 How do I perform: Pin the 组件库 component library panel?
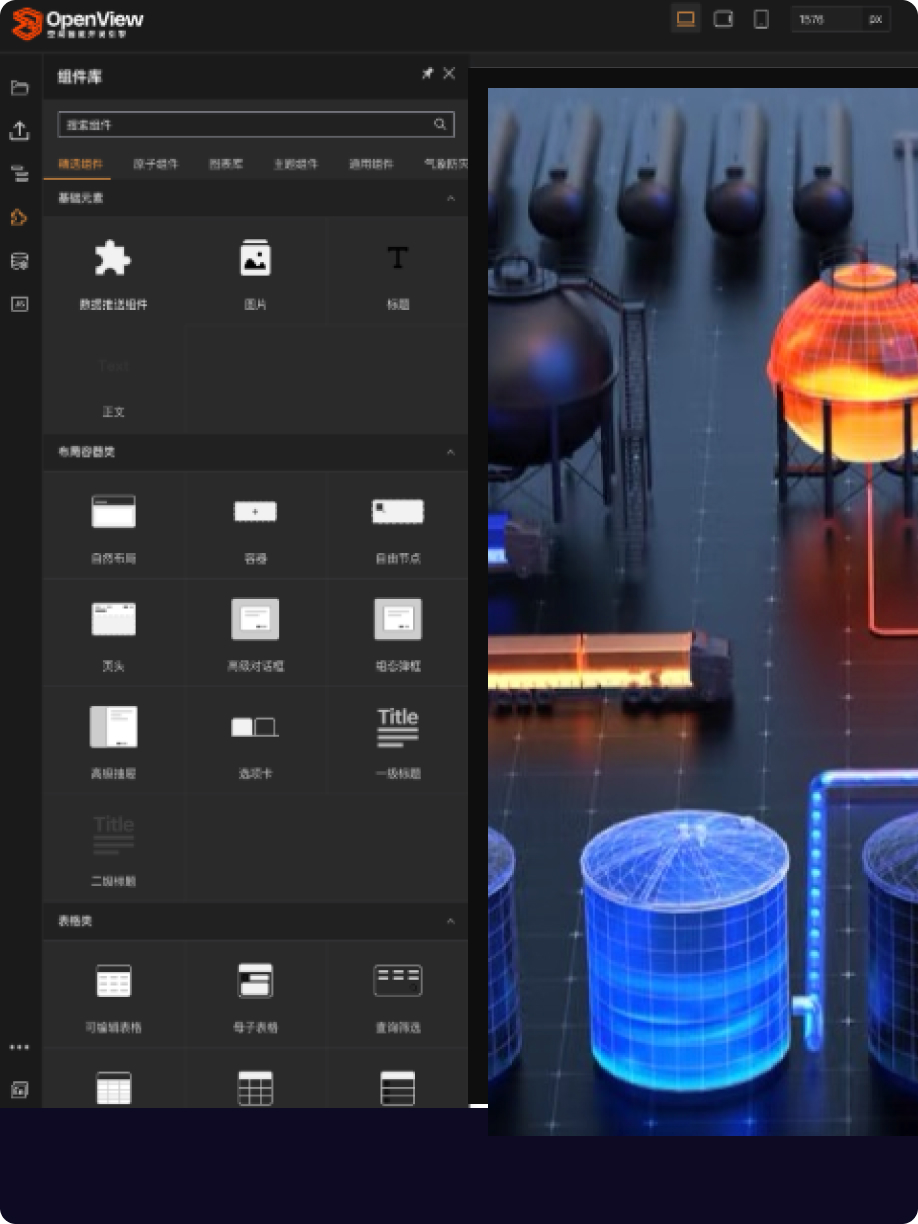point(427,74)
